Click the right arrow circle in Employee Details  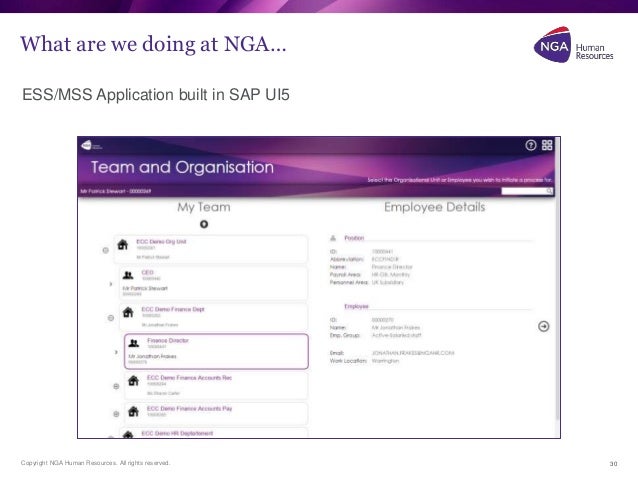[544, 326]
